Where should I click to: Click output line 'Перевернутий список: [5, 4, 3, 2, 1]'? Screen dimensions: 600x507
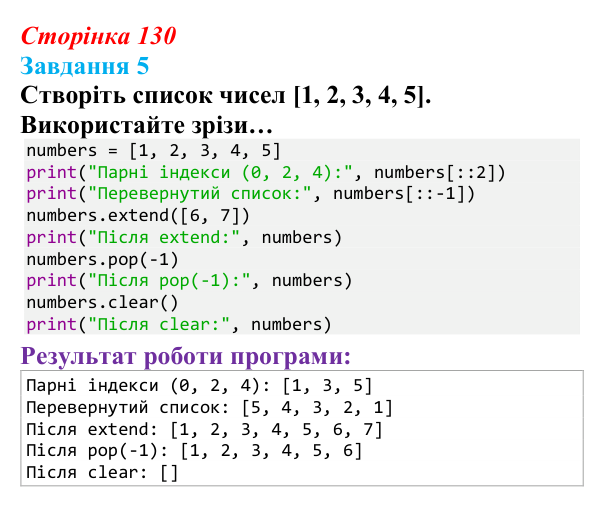pyautogui.click(x=209, y=408)
